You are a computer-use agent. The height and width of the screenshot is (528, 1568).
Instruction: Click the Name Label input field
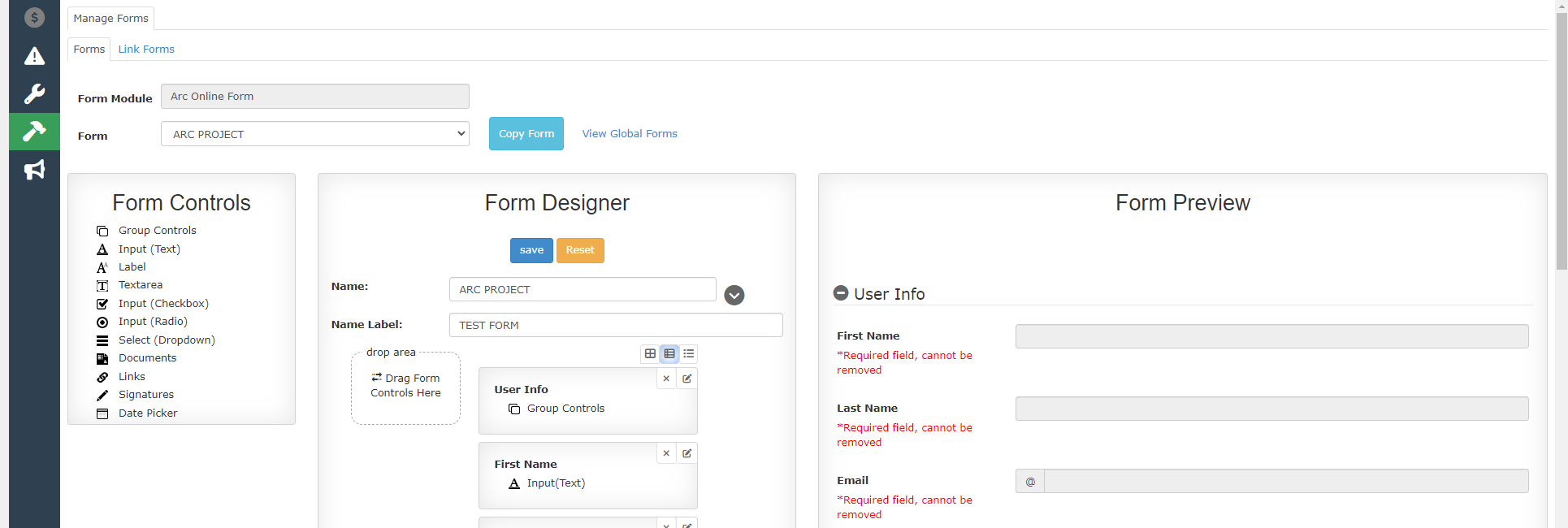(x=616, y=325)
